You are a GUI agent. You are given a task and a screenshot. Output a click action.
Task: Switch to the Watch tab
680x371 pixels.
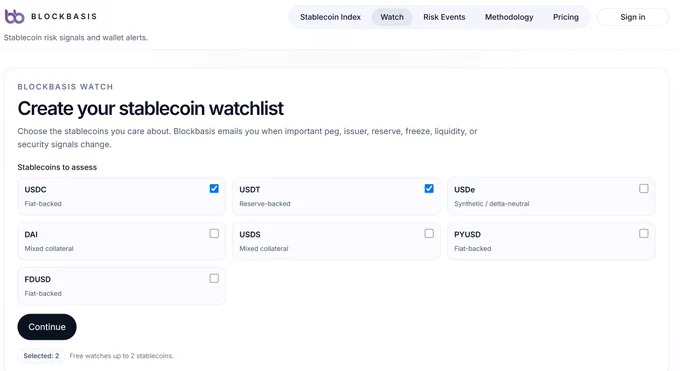[x=392, y=17]
